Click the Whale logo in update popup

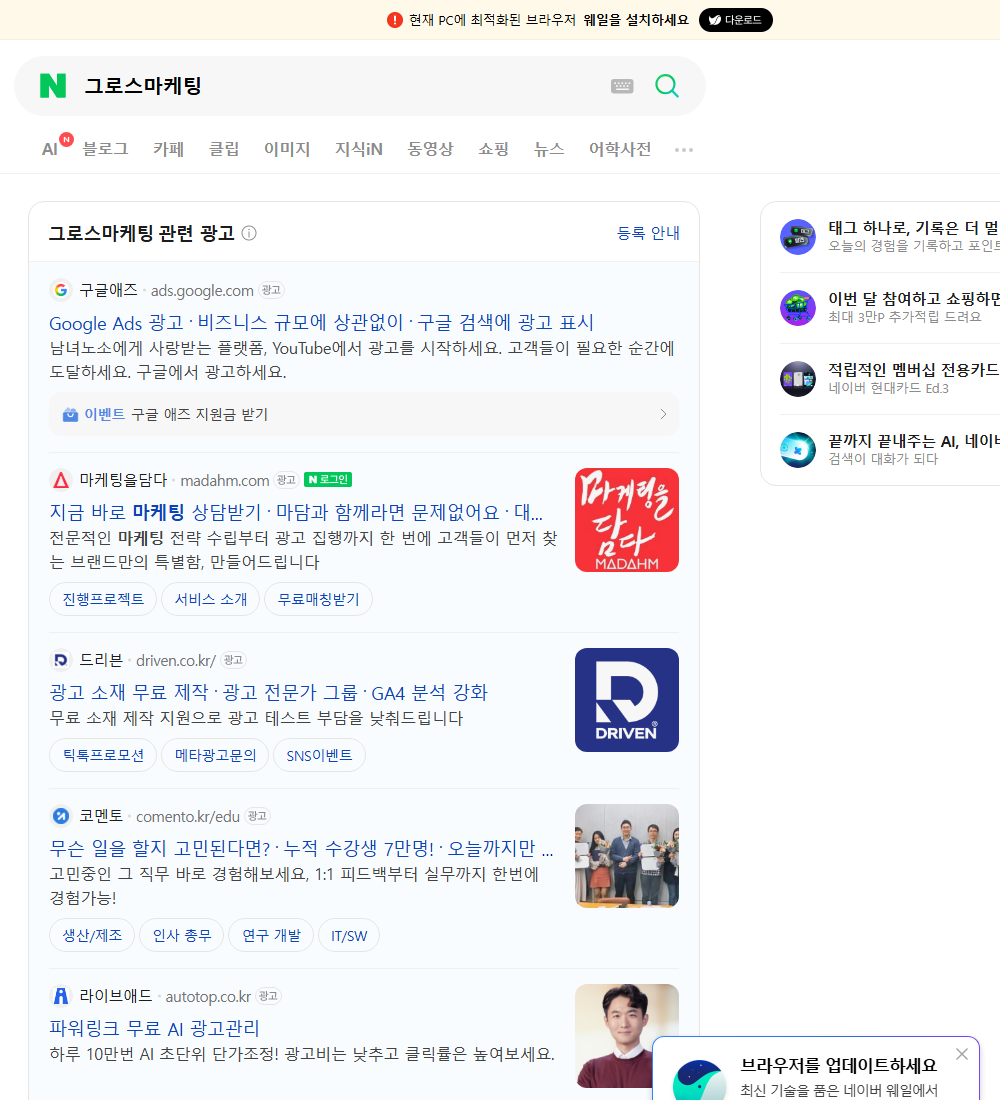pos(699,1080)
